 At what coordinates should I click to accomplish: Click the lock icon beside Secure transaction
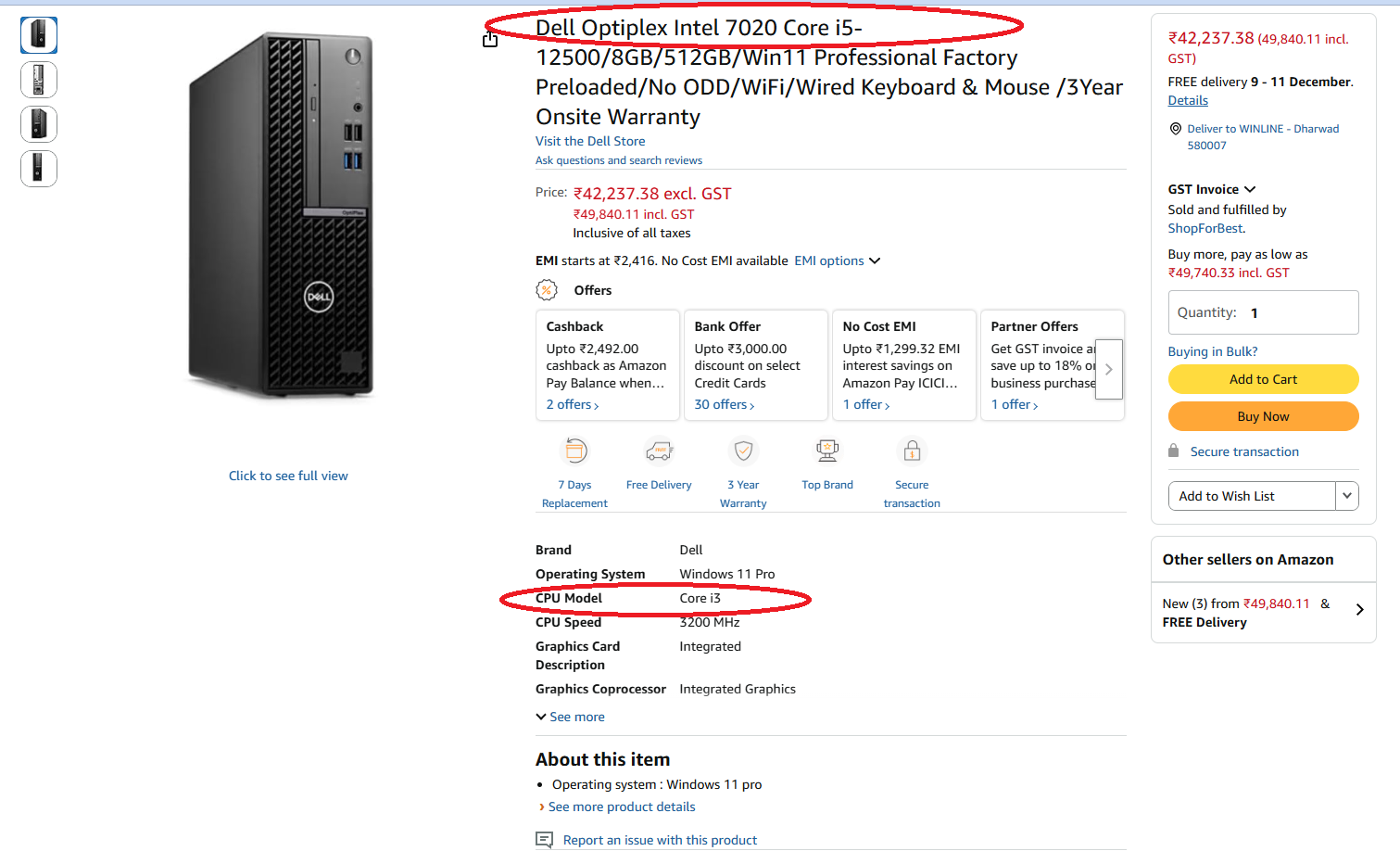point(1173,451)
